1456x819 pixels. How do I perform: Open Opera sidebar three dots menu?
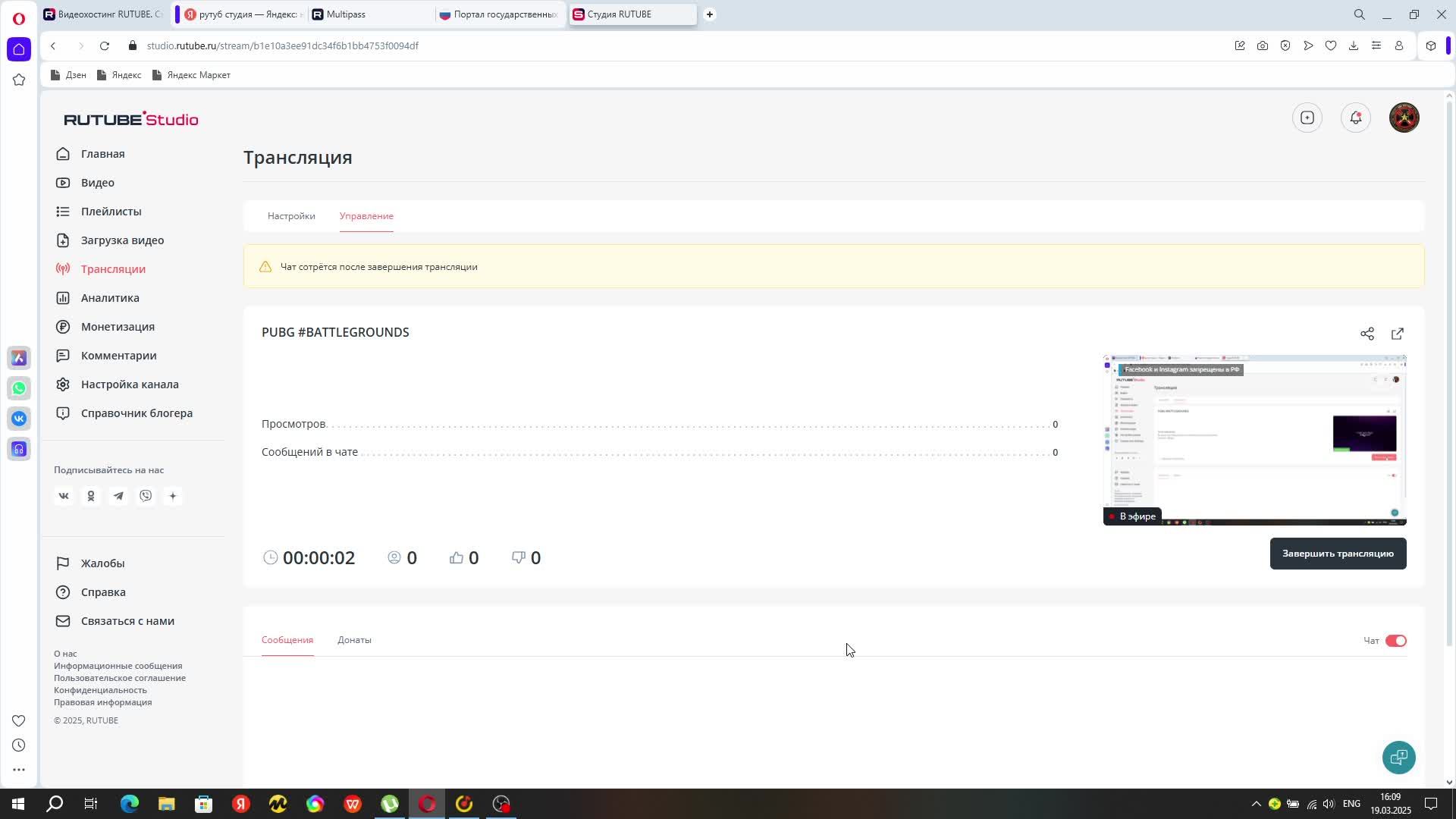[19, 770]
